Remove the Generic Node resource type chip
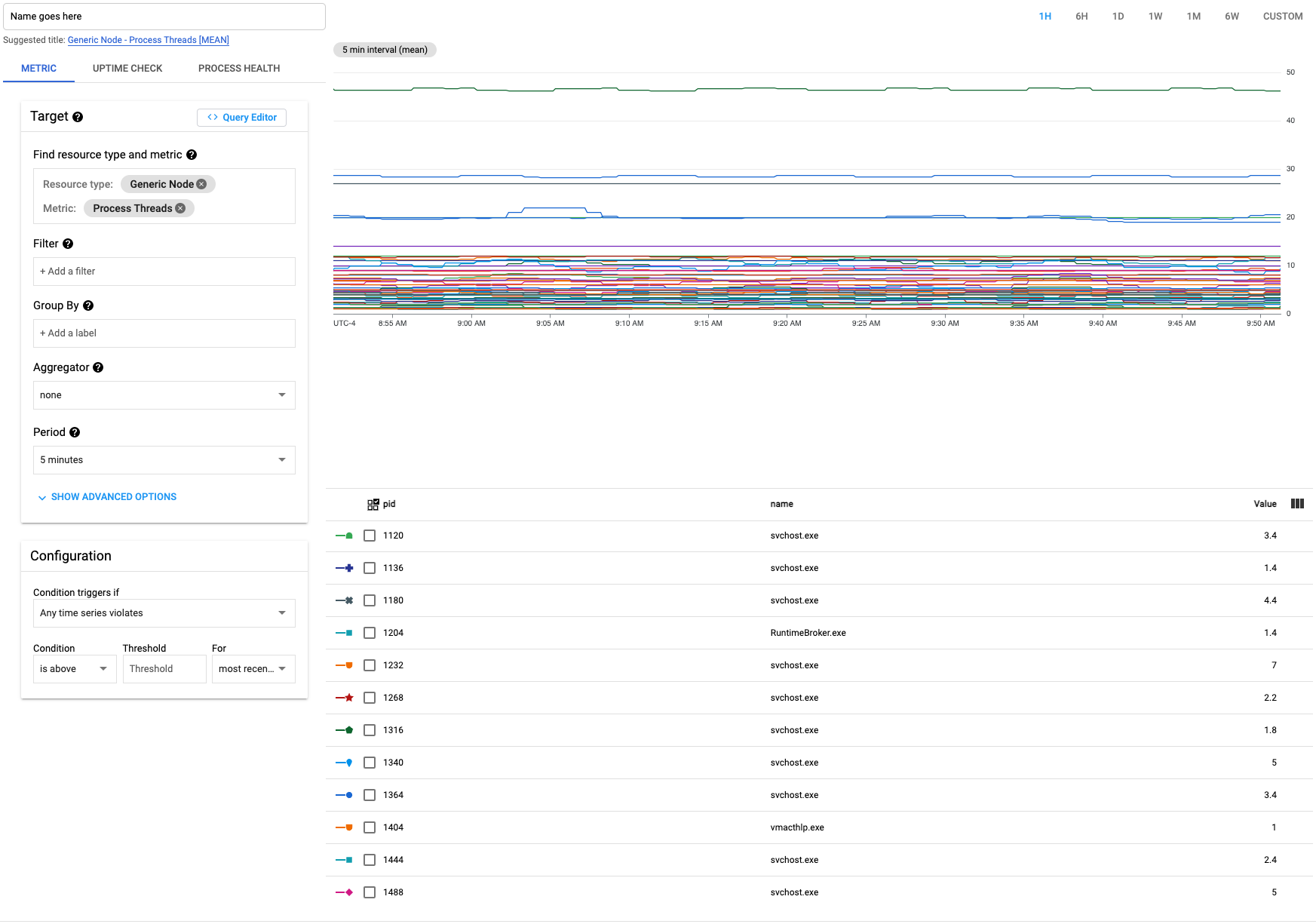Screen dimensions: 1316x924 point(201,184)
